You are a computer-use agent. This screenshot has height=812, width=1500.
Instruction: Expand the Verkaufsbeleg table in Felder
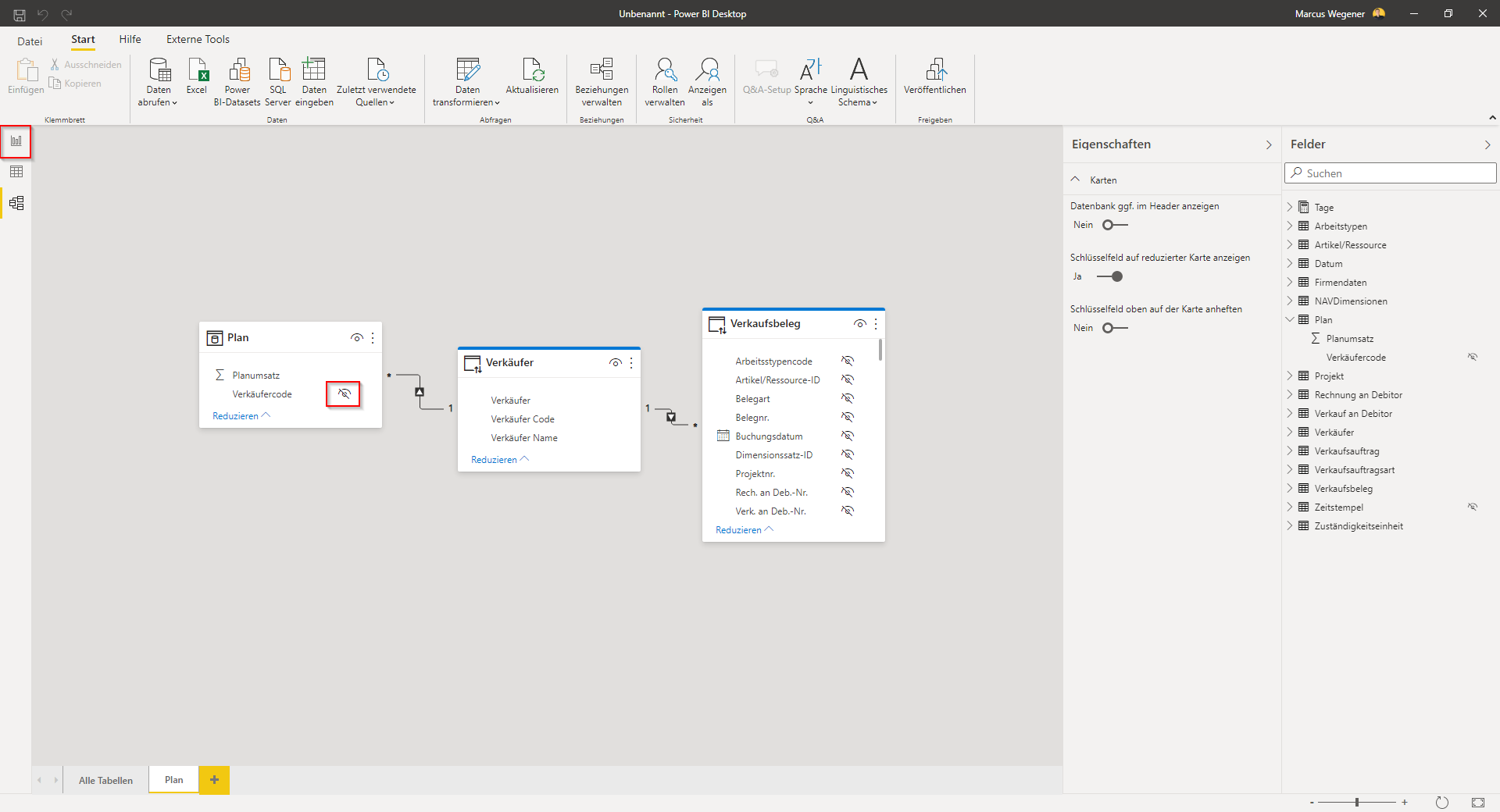[1290, 489]
